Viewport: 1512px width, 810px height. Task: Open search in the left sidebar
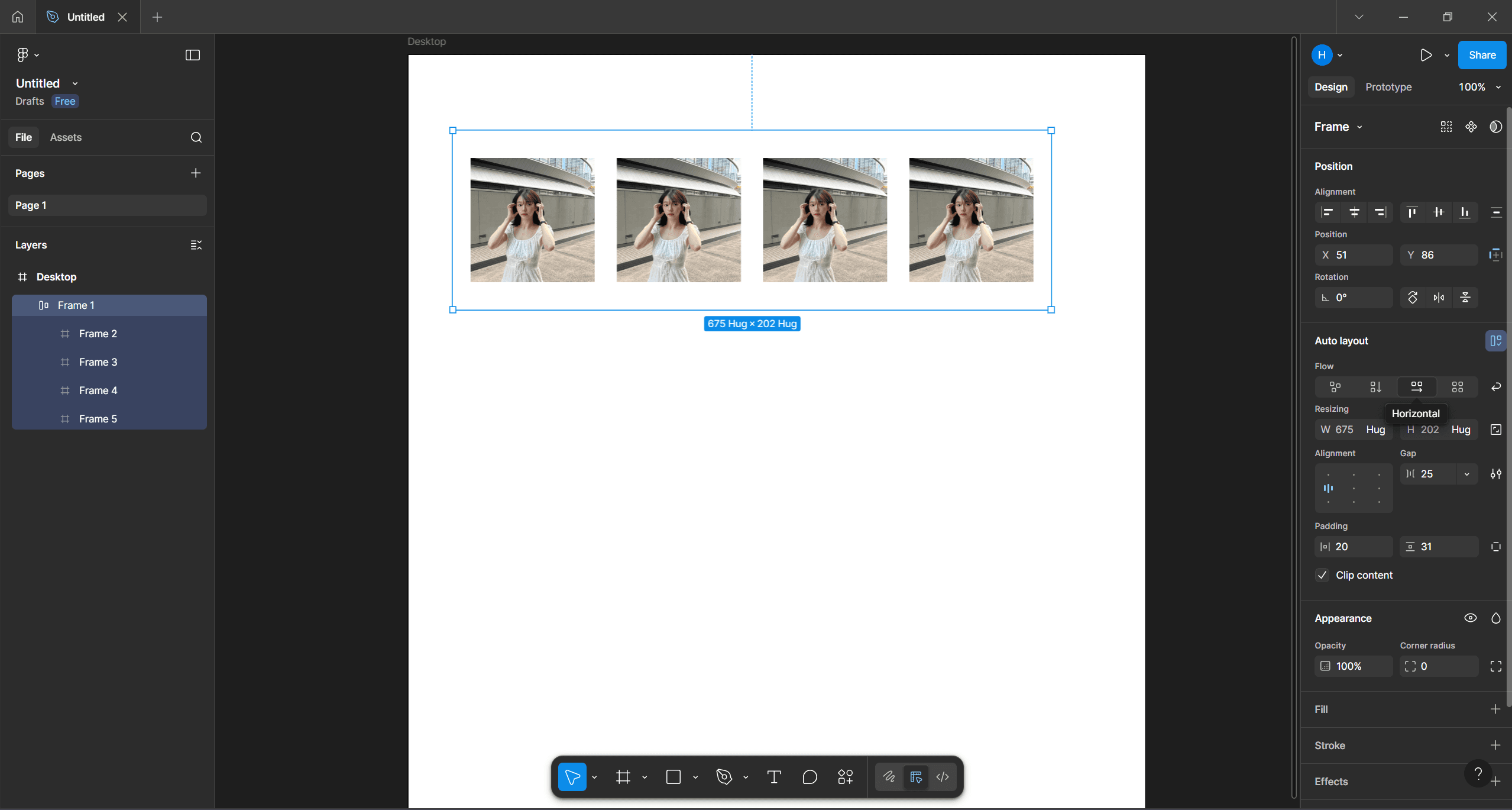(x=196, y=137)
